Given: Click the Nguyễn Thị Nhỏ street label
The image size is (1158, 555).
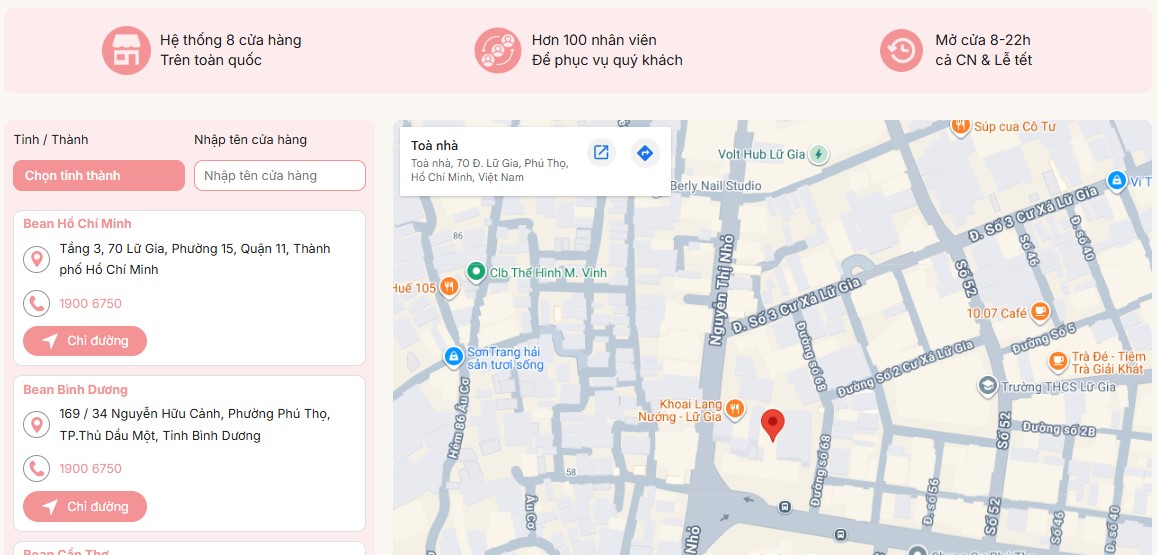Looking at the screenshot, I should click(720, 290).
